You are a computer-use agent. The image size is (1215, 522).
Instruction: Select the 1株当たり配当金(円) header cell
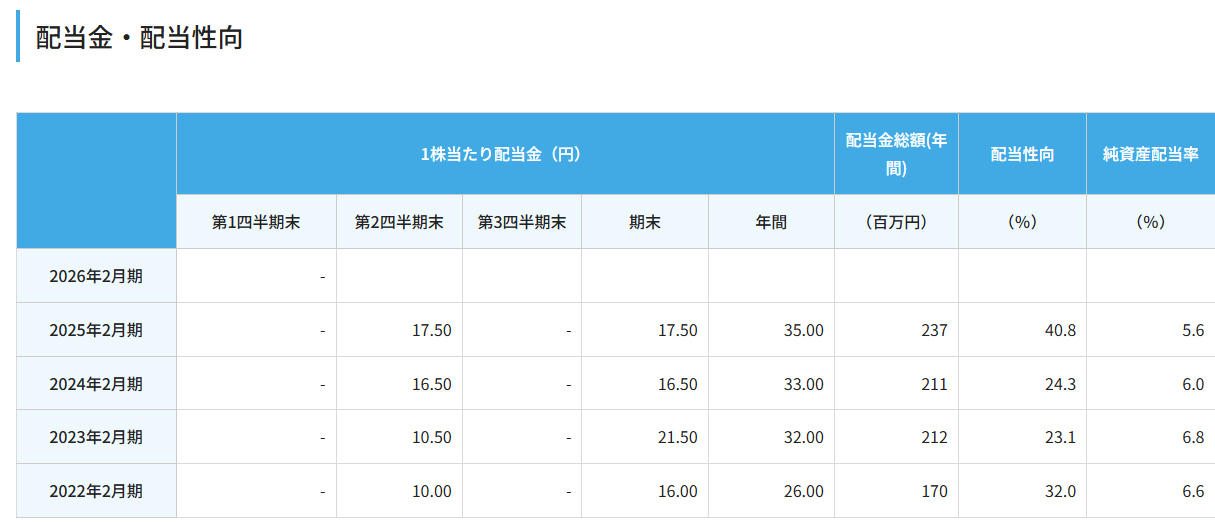tap(505, 154)
